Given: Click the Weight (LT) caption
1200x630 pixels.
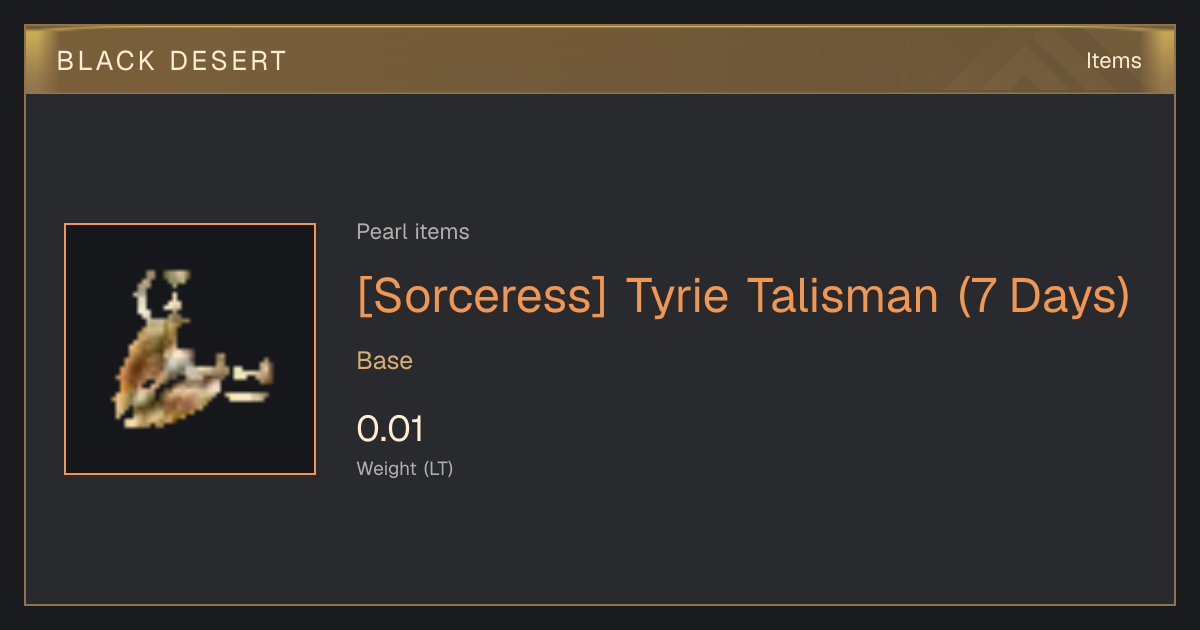Looking at the screenshot, I should click(x=405, y=468).
